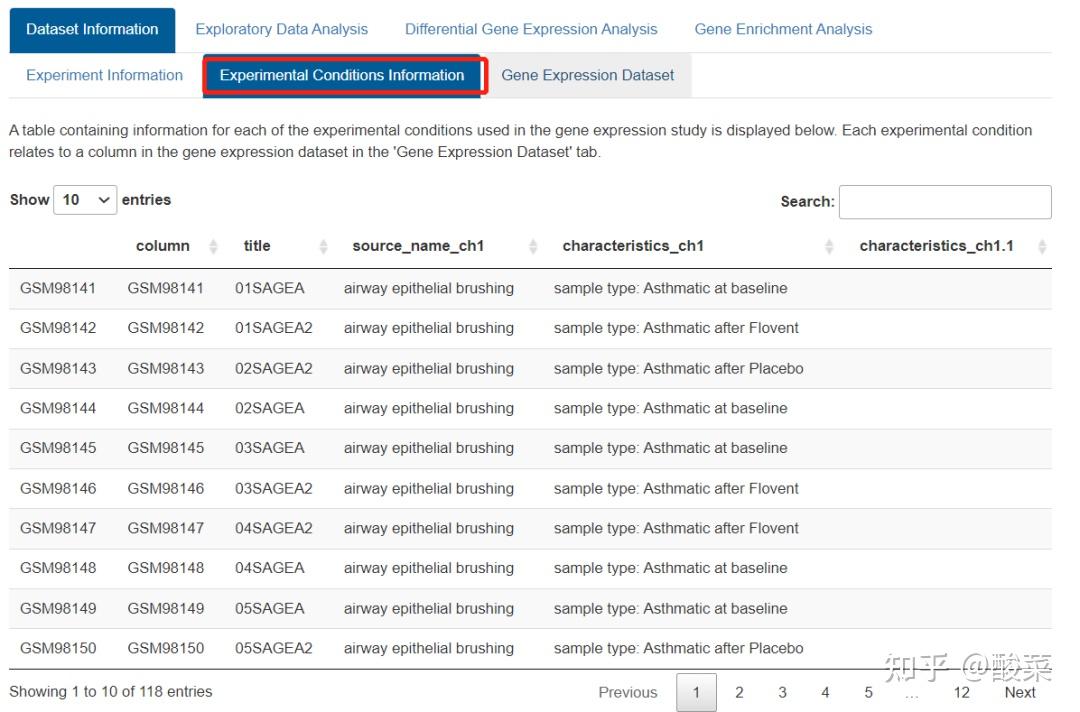Go to page 5 in pagination
This screenshot has height=712, width=1080.
868,692
